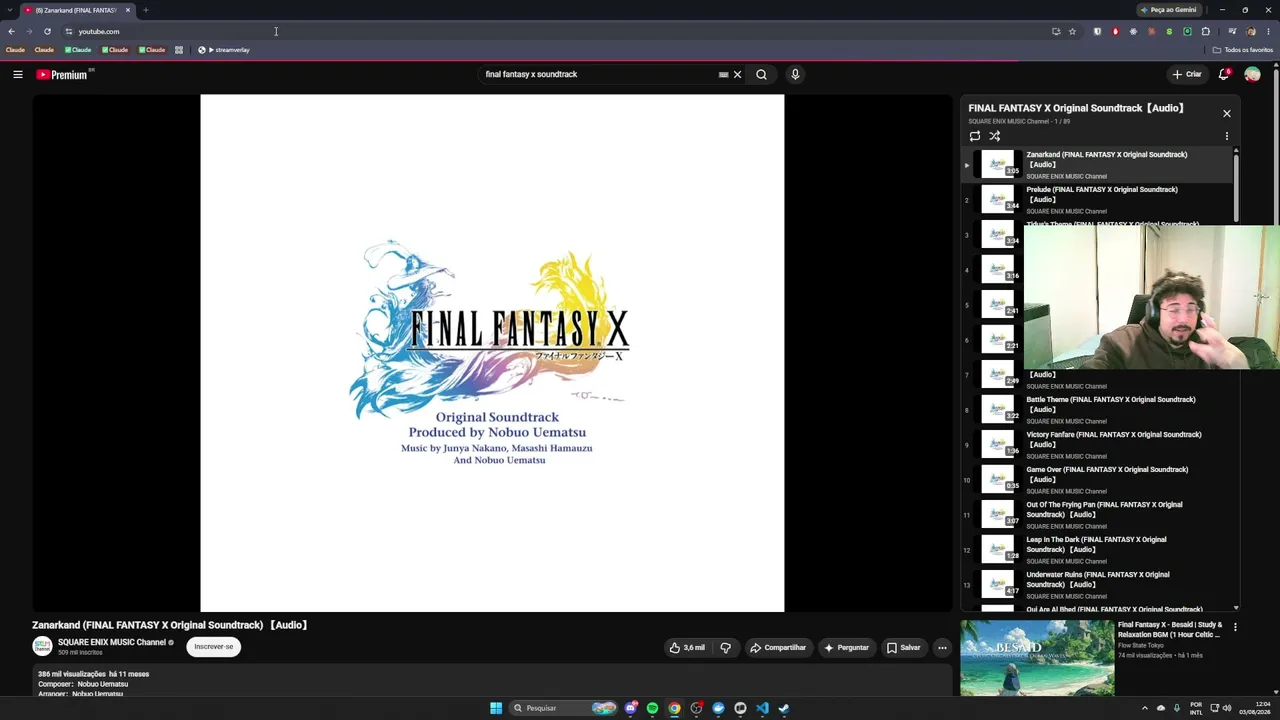Open Chrome three-dot menu
The width and height of the screenshot is (1280, 720).
(1268, 31)
